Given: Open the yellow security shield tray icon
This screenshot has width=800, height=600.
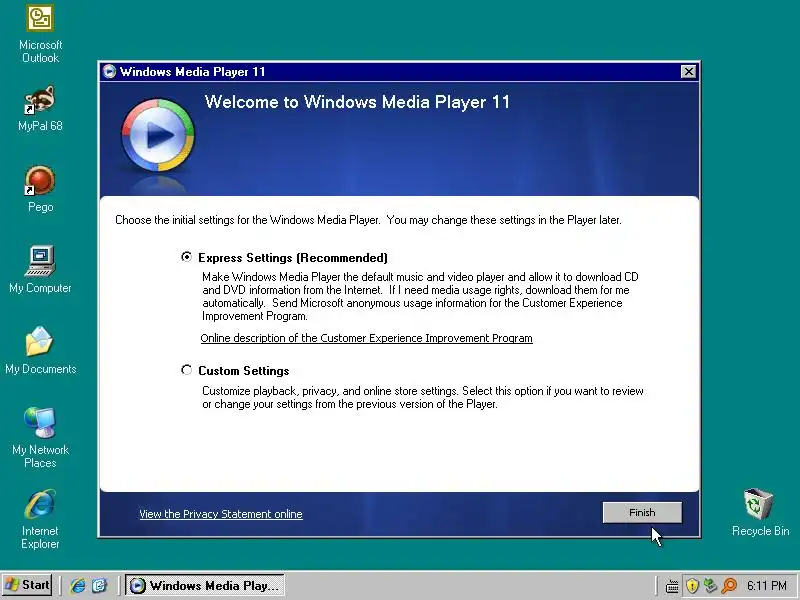Looking at the screenshot, I should (x=692, y=586).
